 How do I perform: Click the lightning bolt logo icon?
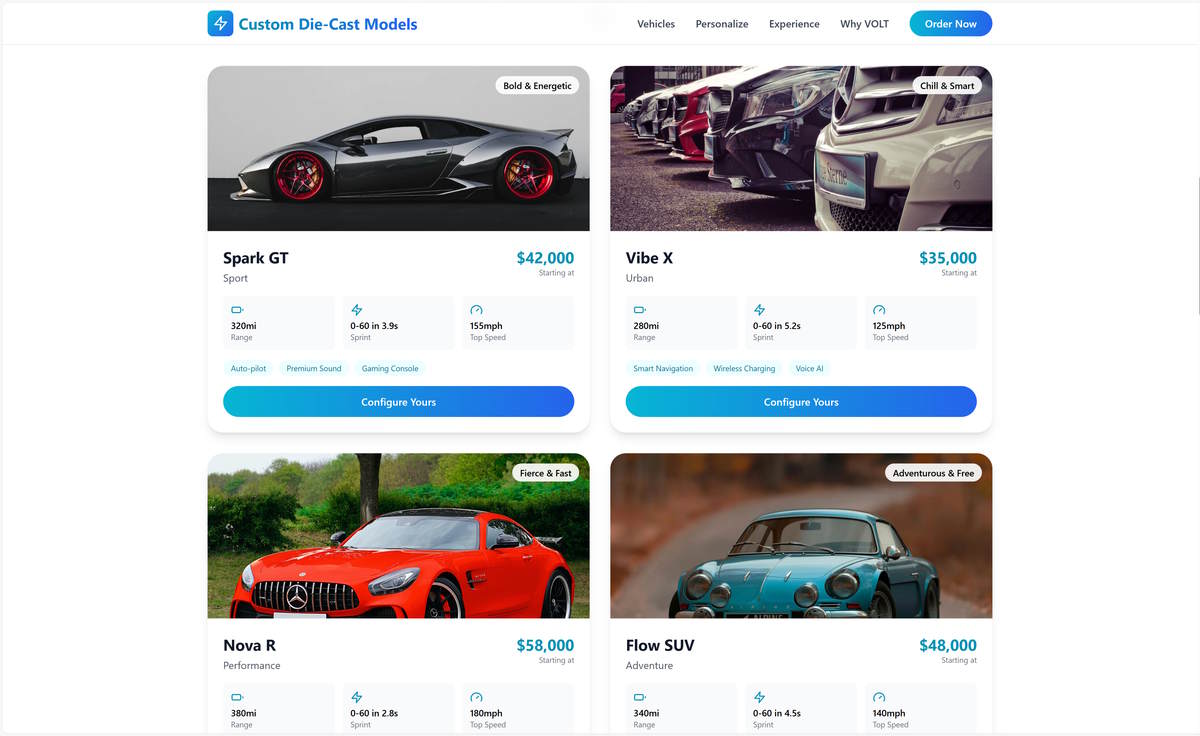pyautogui.click(x=220, y=24)
